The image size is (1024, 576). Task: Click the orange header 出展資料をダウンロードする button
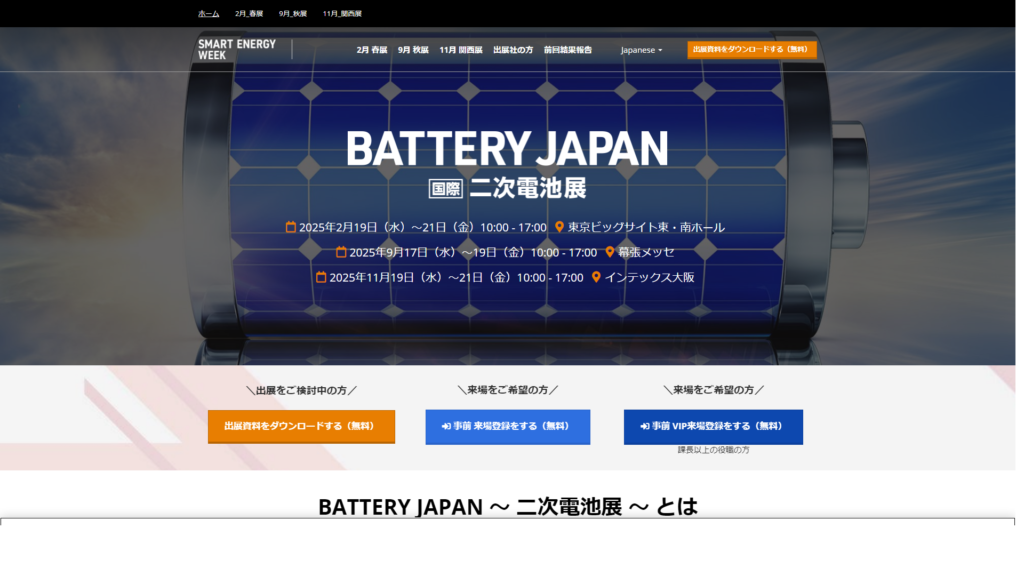[752, 50]
